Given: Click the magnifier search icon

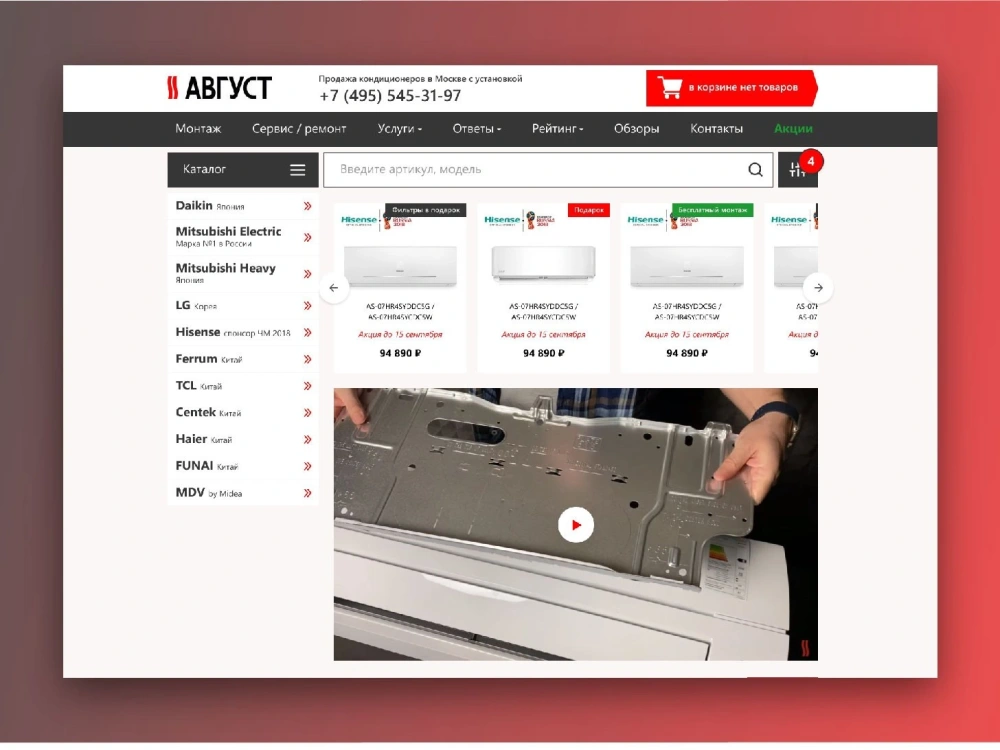Looking at the screenshot, I should [756, 170].
